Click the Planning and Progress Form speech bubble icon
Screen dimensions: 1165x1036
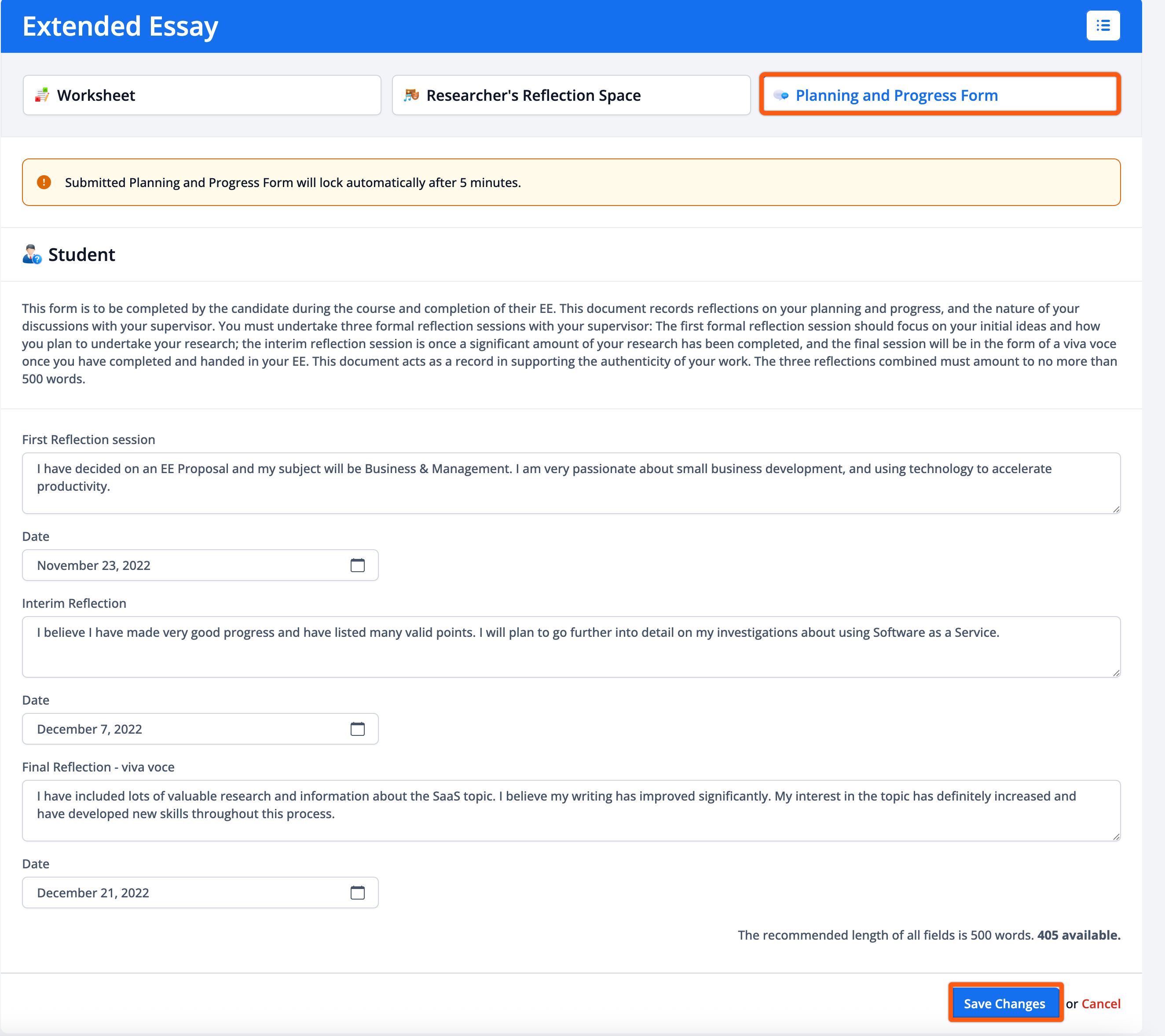click(781, 95)
